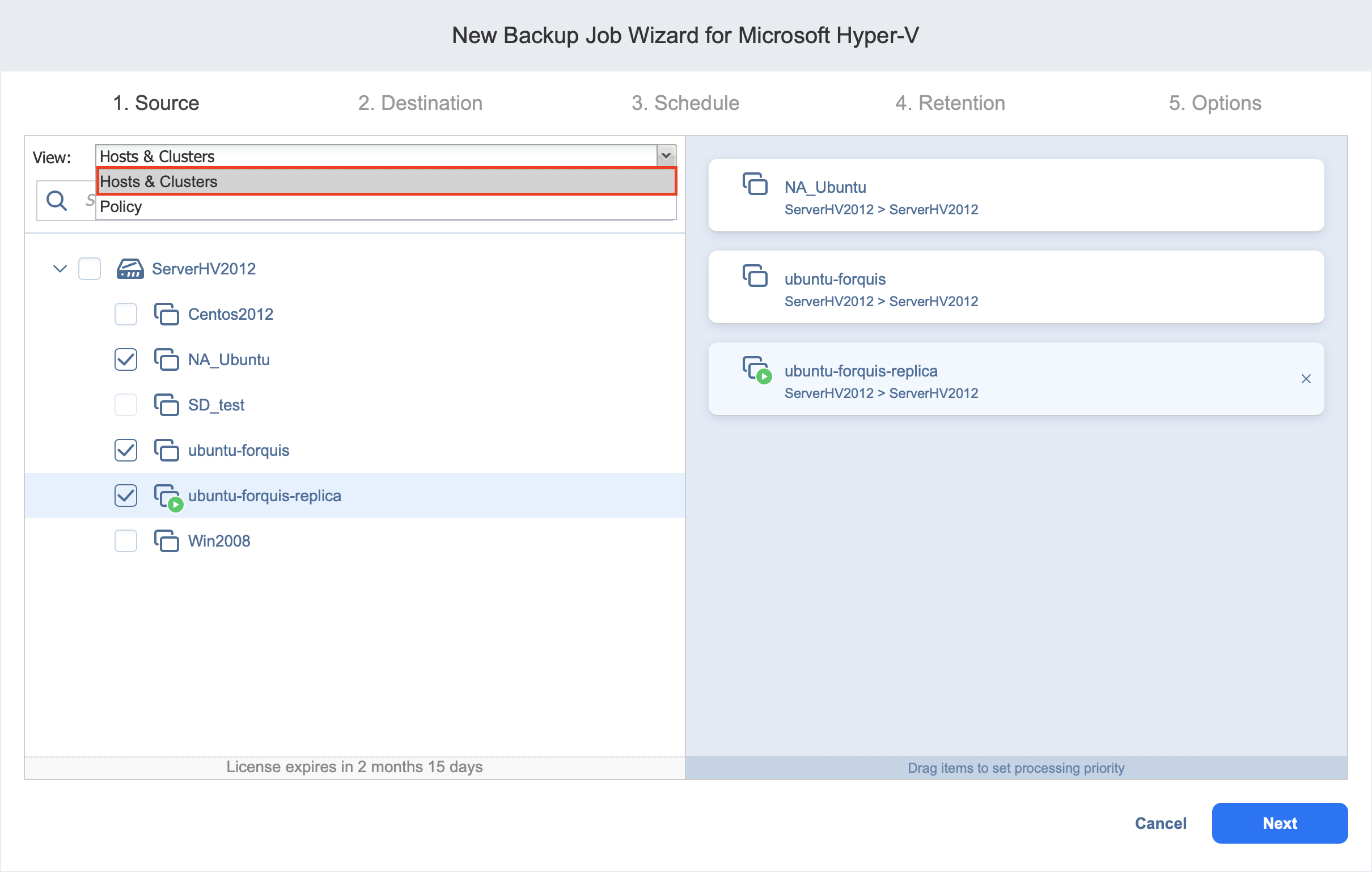This screenshot has width=1372, height=872.
Task: Click the SD_test VM icon
Action: pyautogui.click(x=166, y=405)
